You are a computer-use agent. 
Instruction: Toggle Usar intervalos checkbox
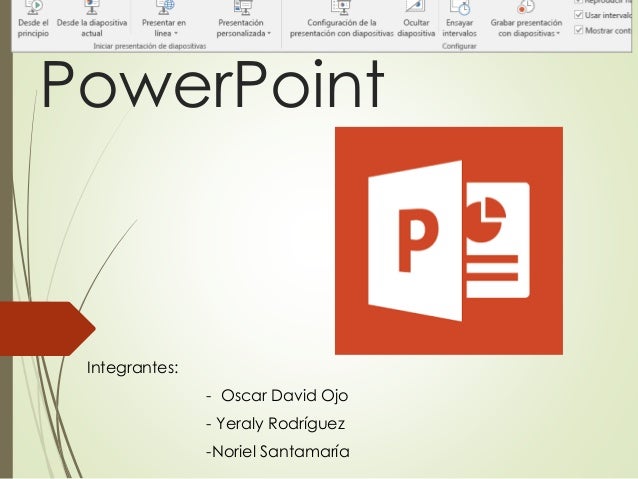[x=579, y=15]
